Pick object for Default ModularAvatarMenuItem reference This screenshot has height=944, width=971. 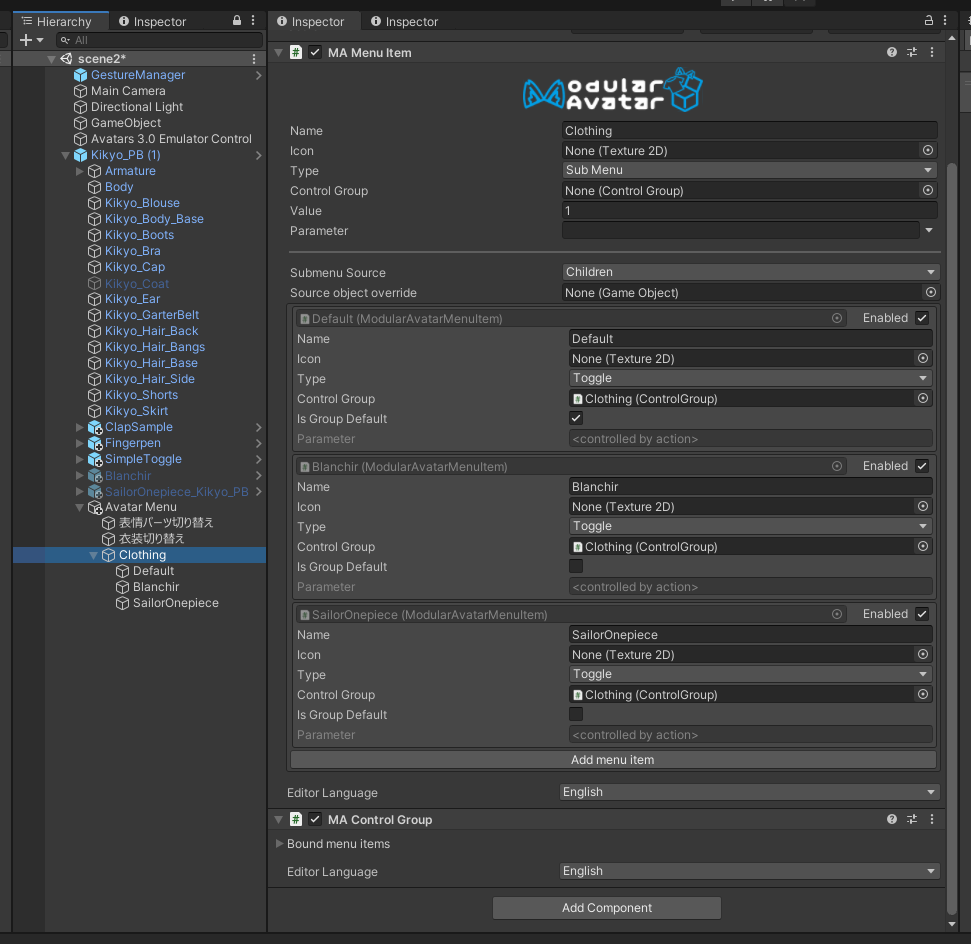[837, 318]
